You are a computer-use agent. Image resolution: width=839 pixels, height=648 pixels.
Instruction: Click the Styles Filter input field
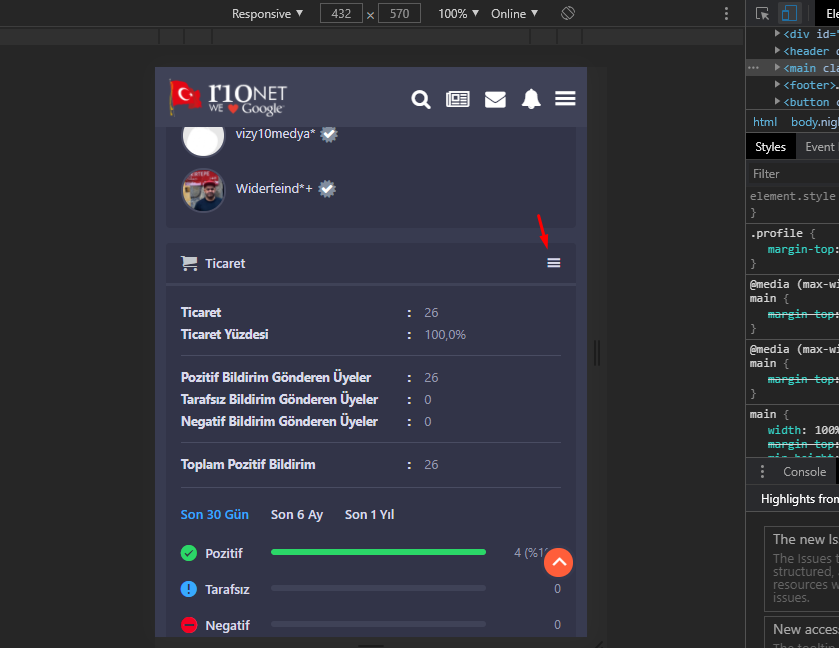pos(795,174)
